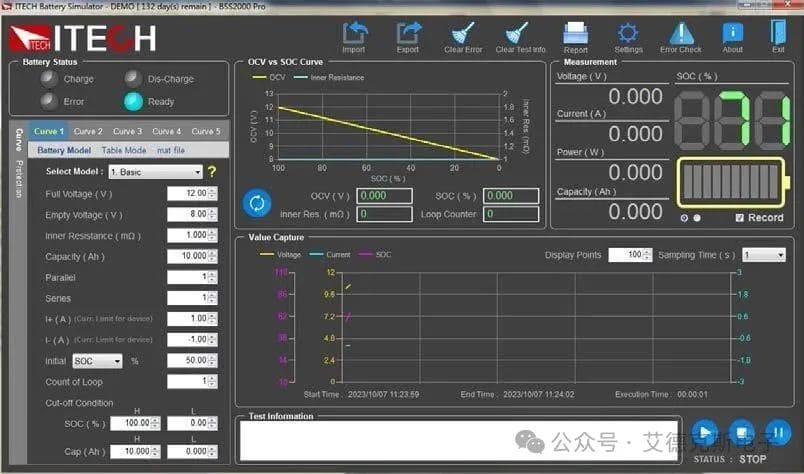
Task: Select the second radio button beside Record
Action: [697, 217]
